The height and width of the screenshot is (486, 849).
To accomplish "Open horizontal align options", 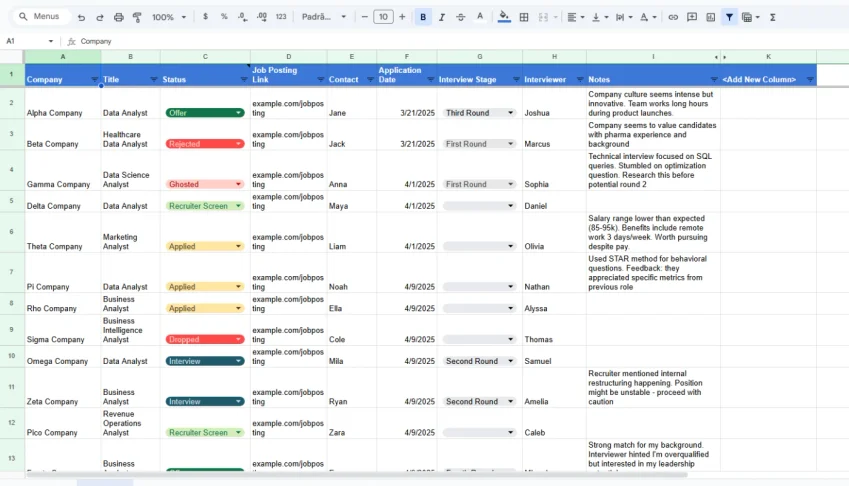I will coord(575,17).
